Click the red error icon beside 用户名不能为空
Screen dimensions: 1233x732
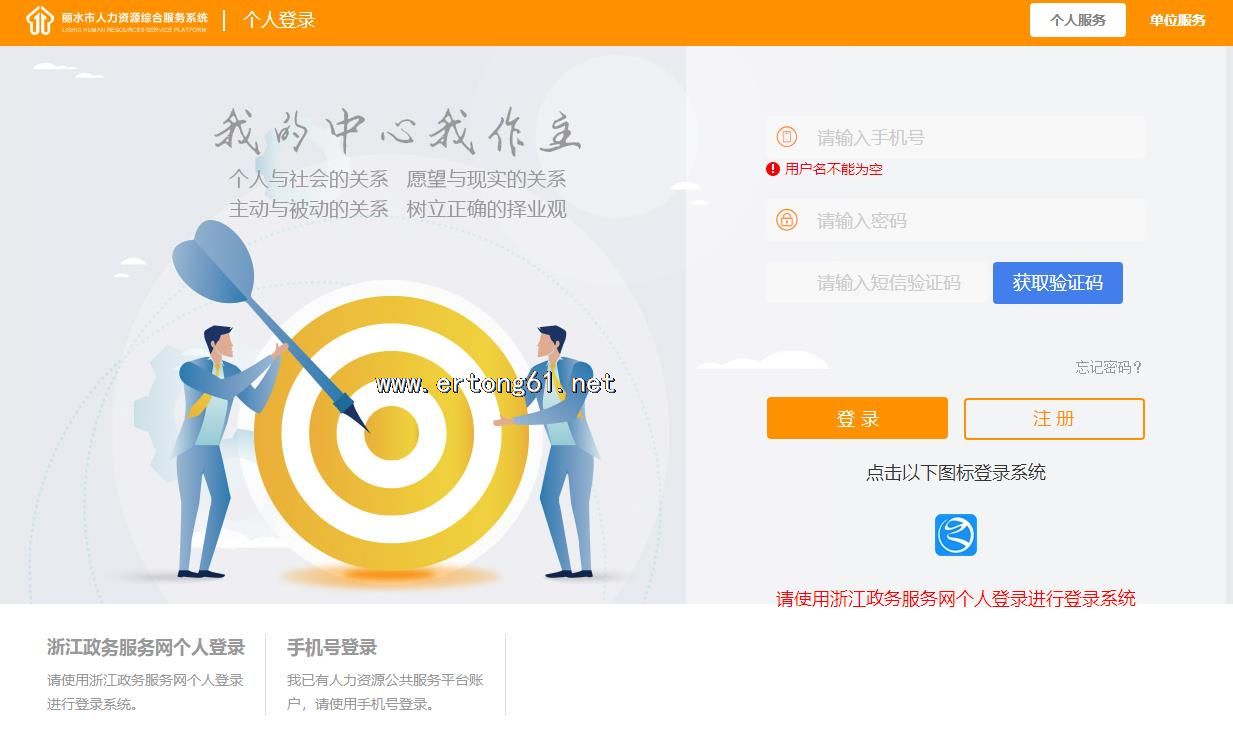773,169
